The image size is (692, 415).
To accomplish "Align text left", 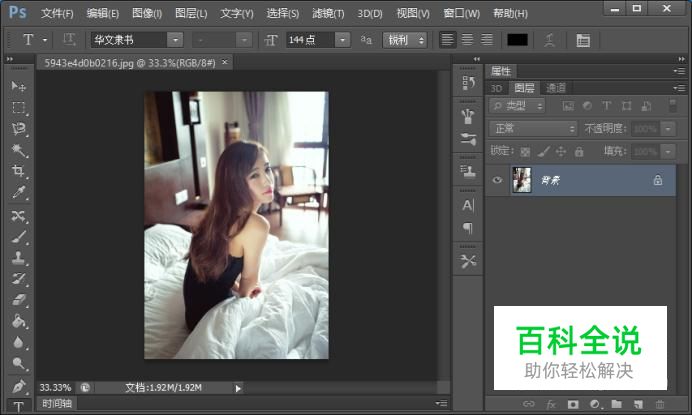I will point(447,40).
